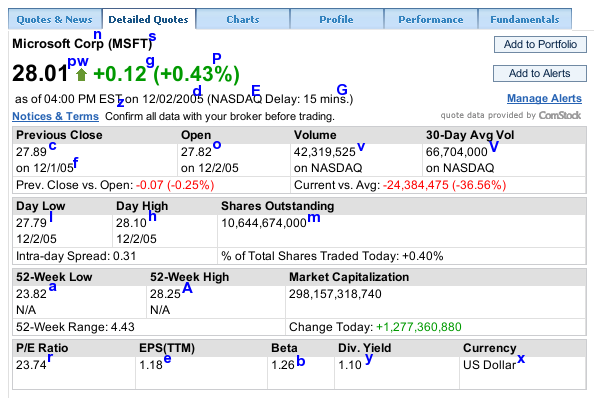This screenshot has height=398, width=594.
Task: Switch to the Charts tab
Action: pos(243,19)
